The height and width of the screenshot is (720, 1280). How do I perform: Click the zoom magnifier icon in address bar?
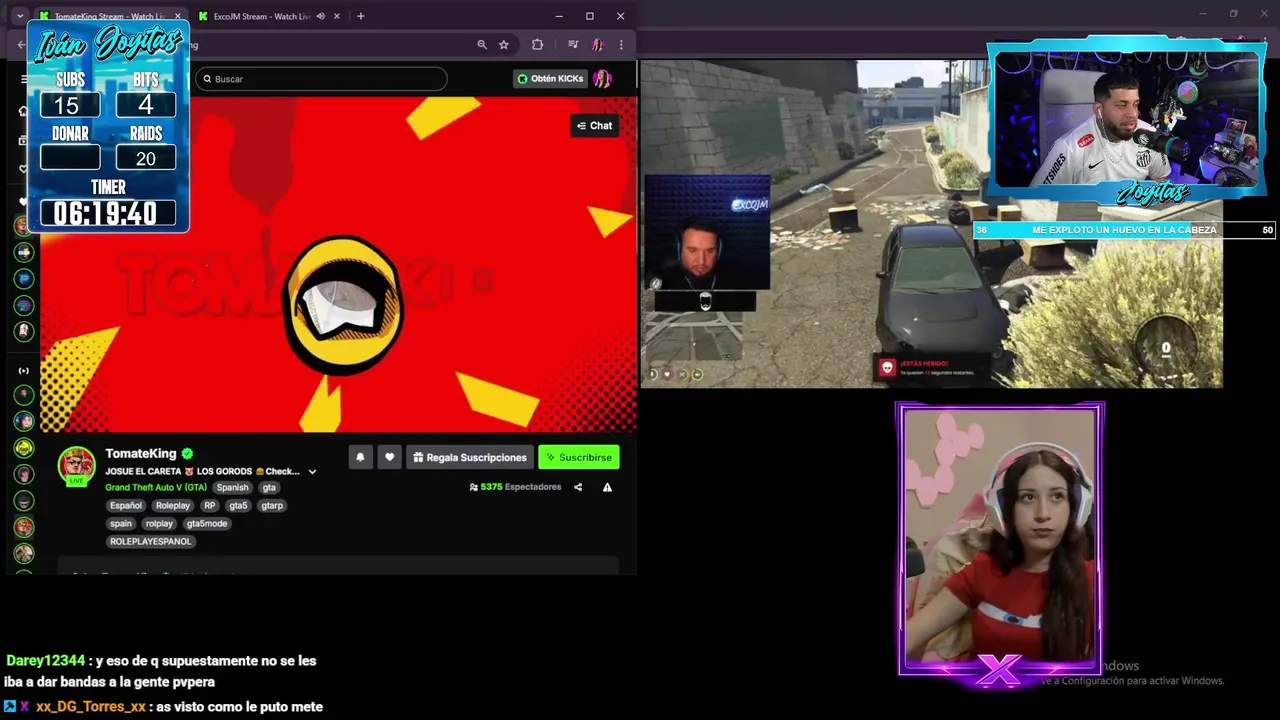482,45
